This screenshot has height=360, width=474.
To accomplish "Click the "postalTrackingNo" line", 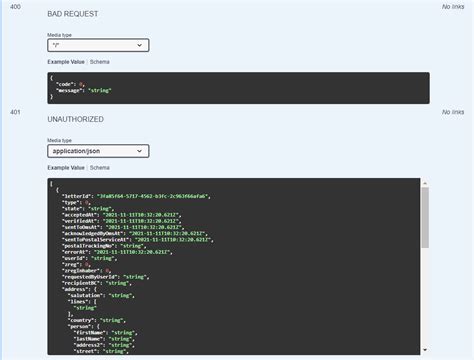I will pos(104,246).
